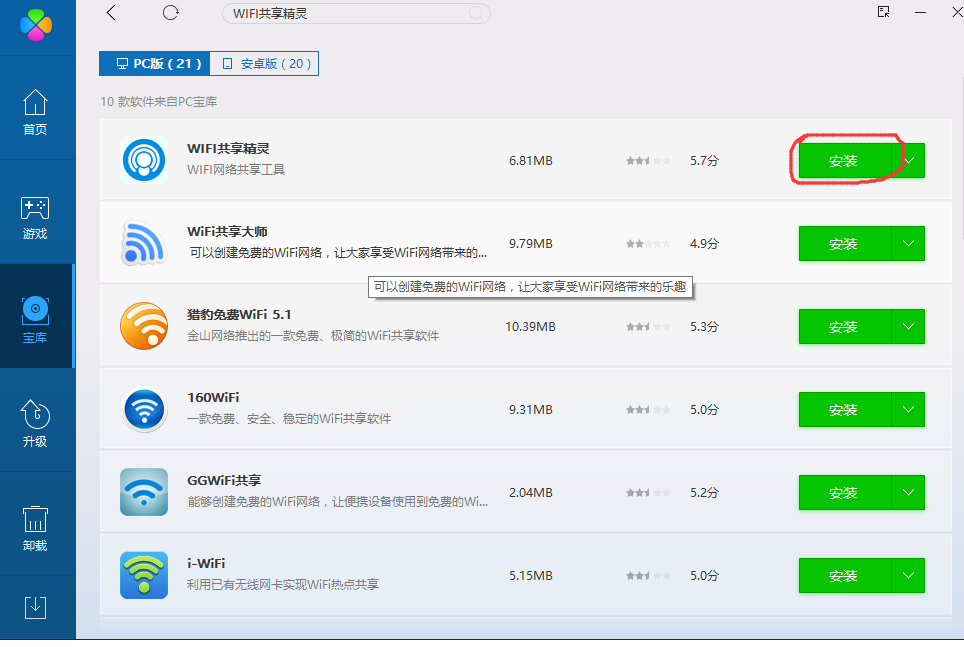Open the WiFi共享大师 title link
Image resolution: width=964 pixels, height=647 pixels.
227,232
